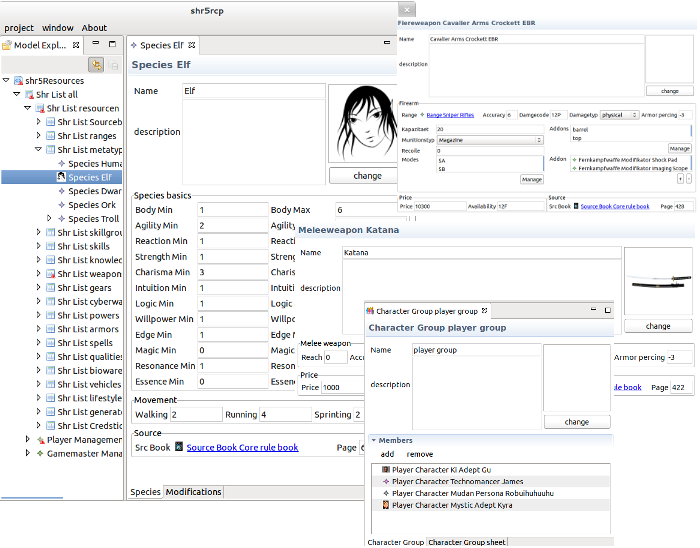Image resolution: width=700 pixels, height=548 pixels.
Task: Expand the Player Management node
Action: point(28,439)
